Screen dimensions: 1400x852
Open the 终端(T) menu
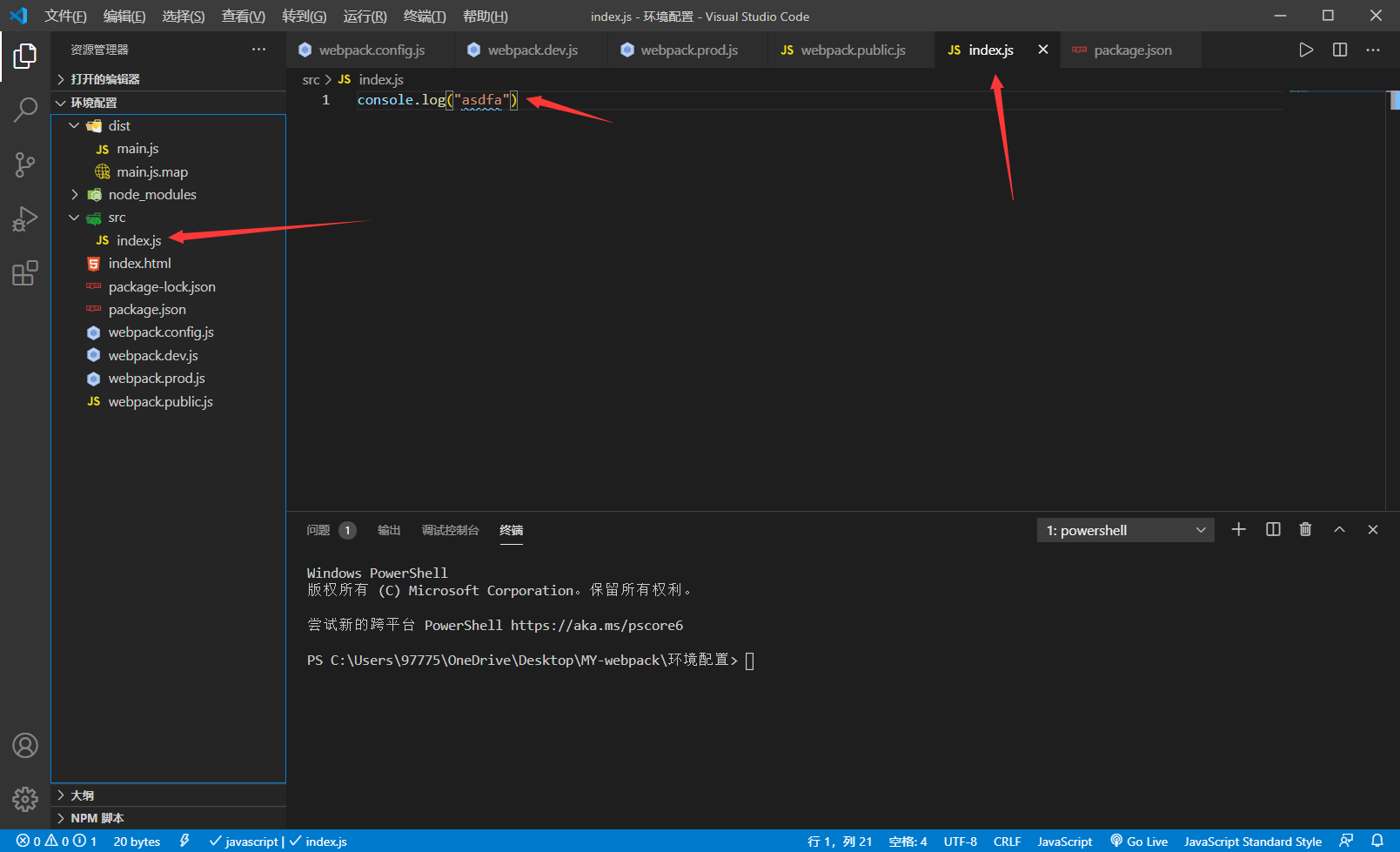[425, 17]
